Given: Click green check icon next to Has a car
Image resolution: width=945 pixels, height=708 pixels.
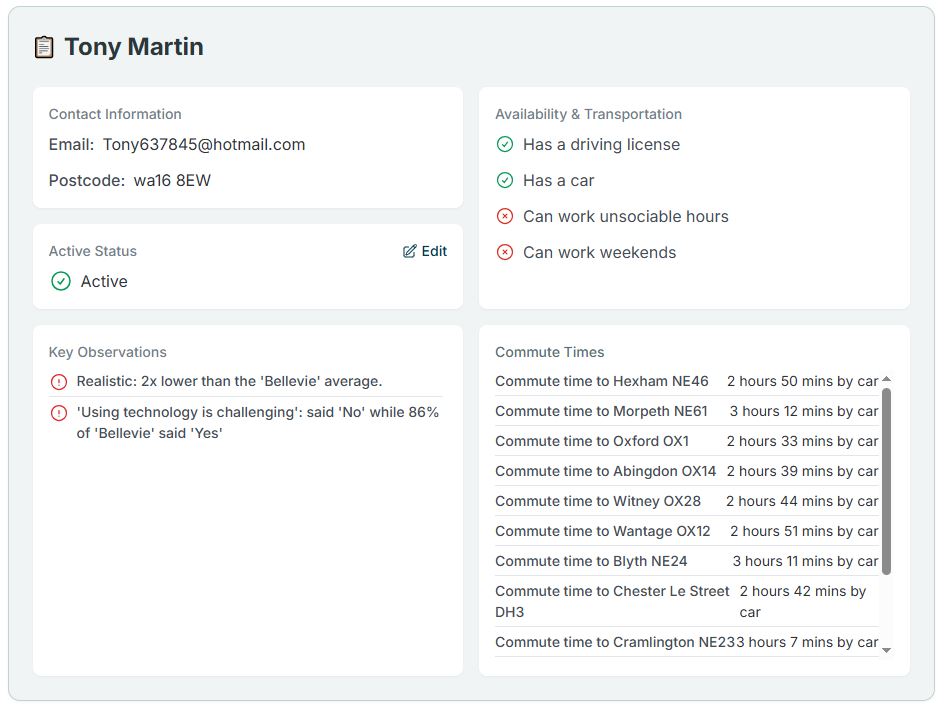Looking at the screenshot, I should tap(505, 180).
